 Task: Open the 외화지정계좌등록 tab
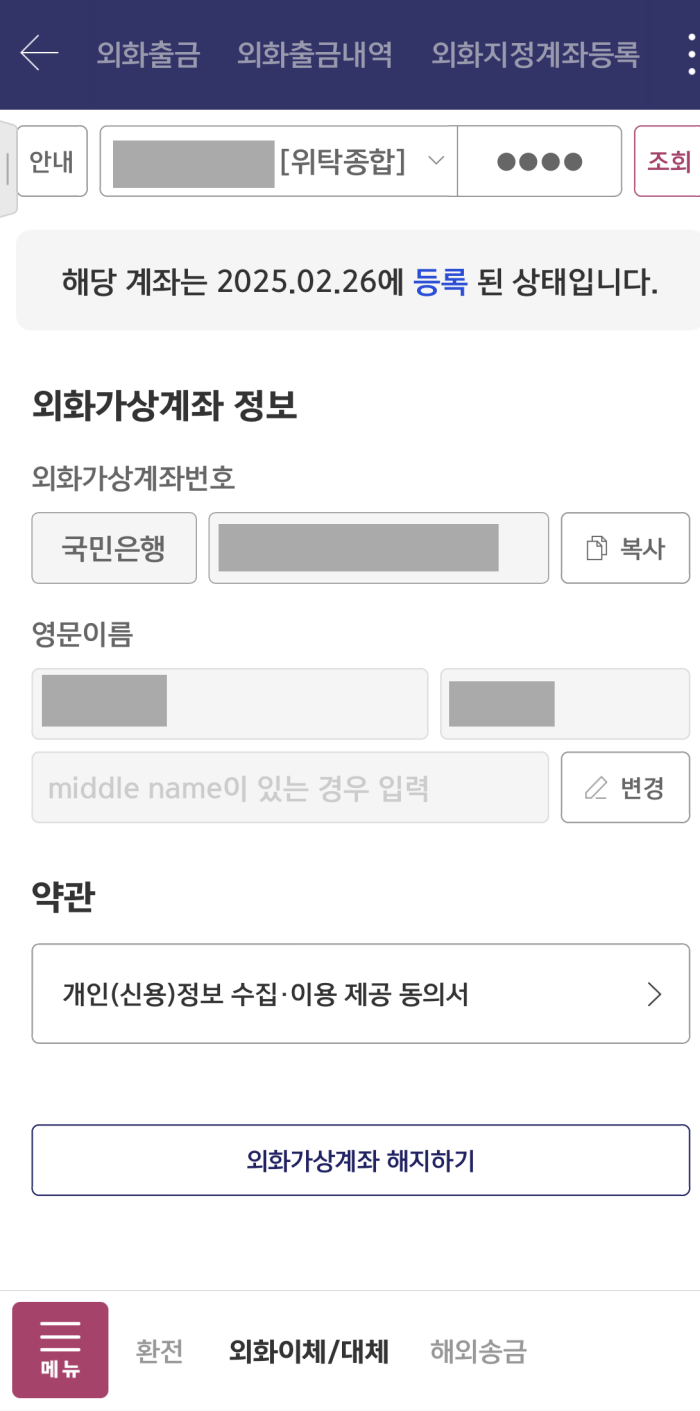coord(535,56)
